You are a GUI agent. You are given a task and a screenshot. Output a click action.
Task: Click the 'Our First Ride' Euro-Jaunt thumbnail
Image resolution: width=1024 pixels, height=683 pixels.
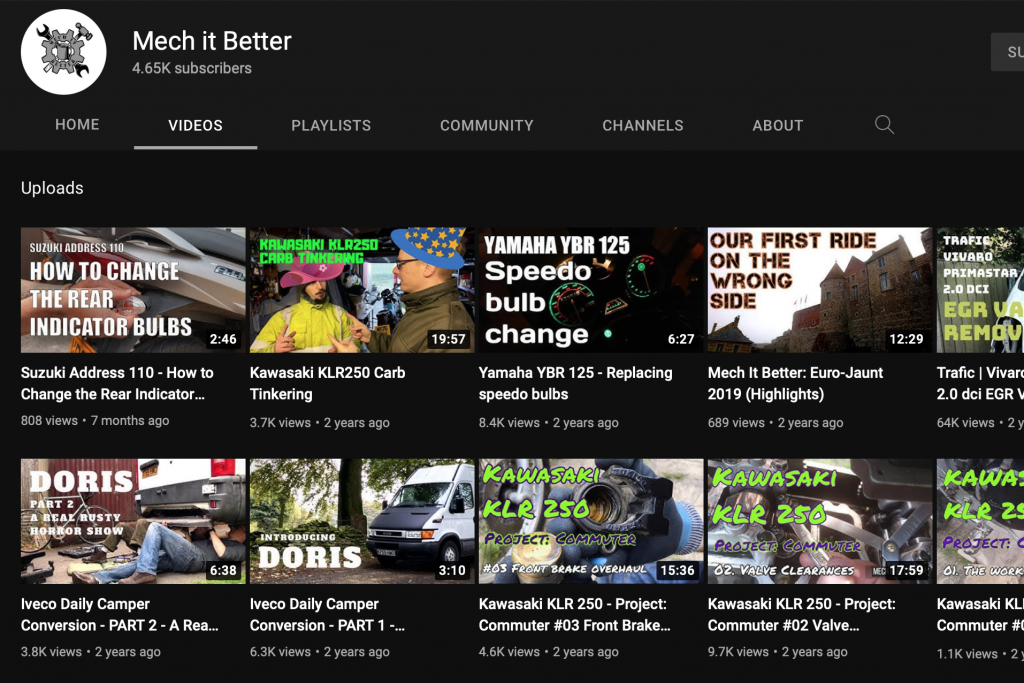[x=819, y=290]
